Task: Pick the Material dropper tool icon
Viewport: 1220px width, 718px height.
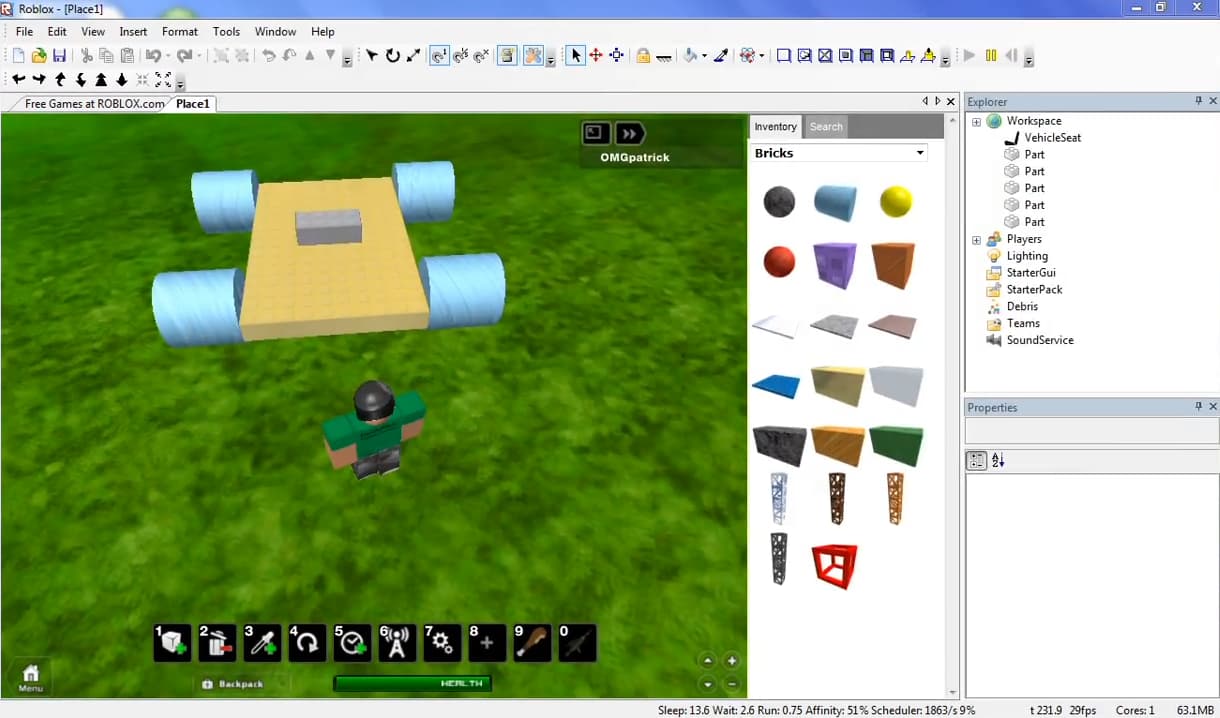Action: click(x=720, y=56)
